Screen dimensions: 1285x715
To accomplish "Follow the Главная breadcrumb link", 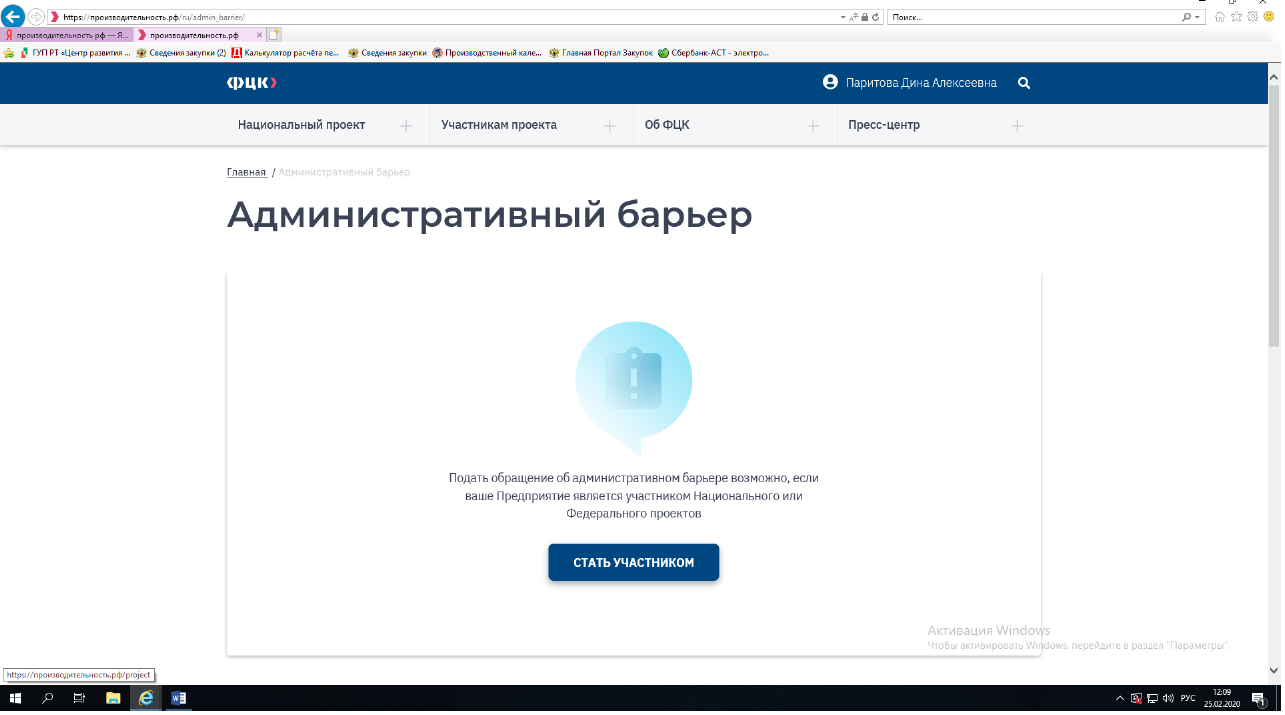I will [246, 173].
